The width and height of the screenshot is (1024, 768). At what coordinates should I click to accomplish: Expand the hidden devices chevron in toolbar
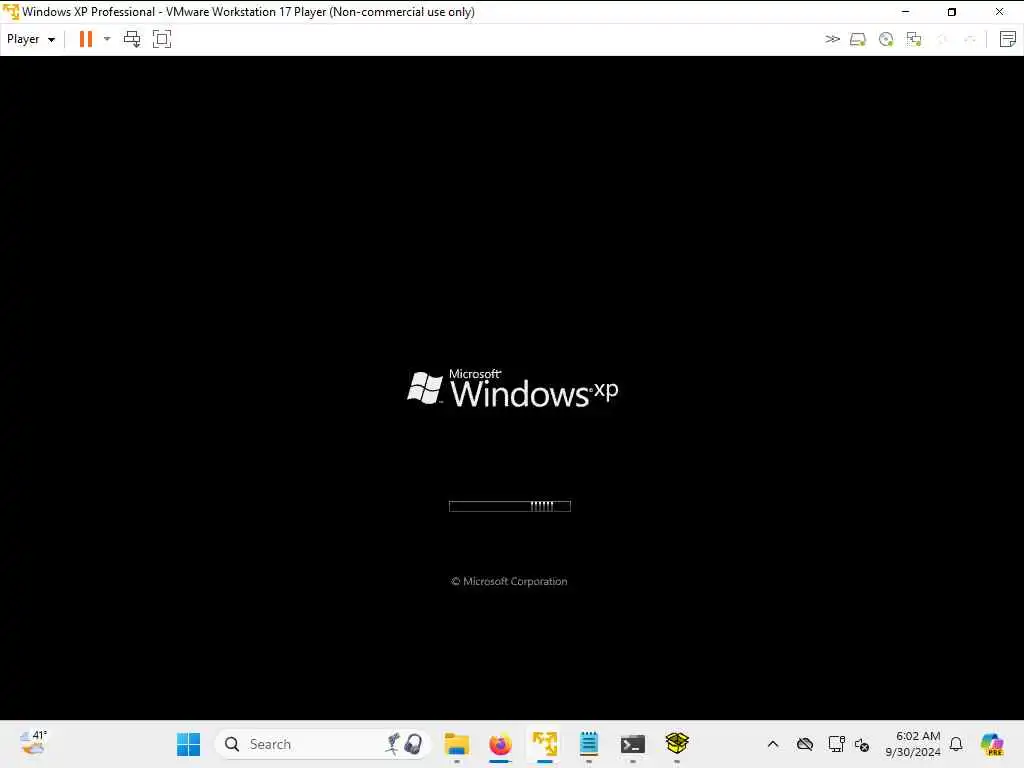pos(832,39)
